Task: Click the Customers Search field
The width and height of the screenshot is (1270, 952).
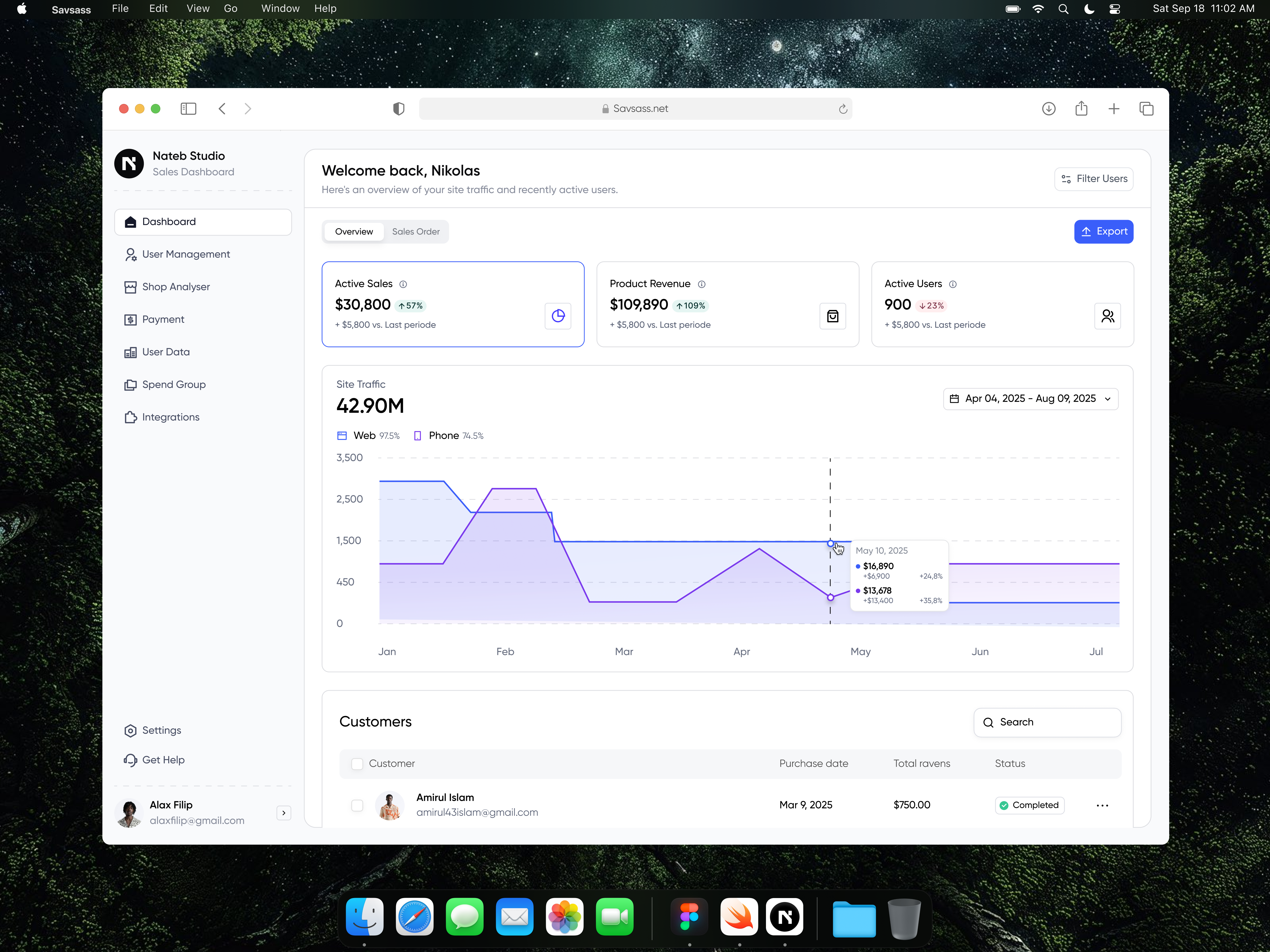Action: point(1047,722)
